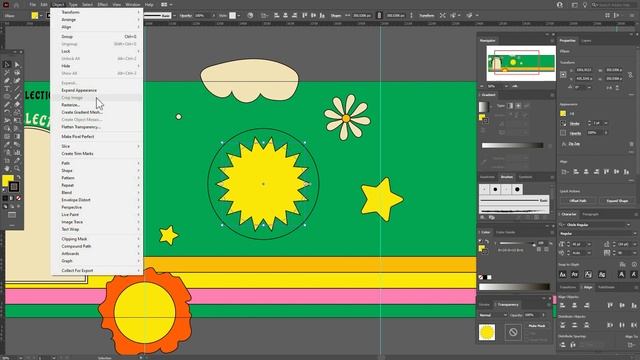Select the Eyedropper tool
Screen dimensions: 640x360
7,144
